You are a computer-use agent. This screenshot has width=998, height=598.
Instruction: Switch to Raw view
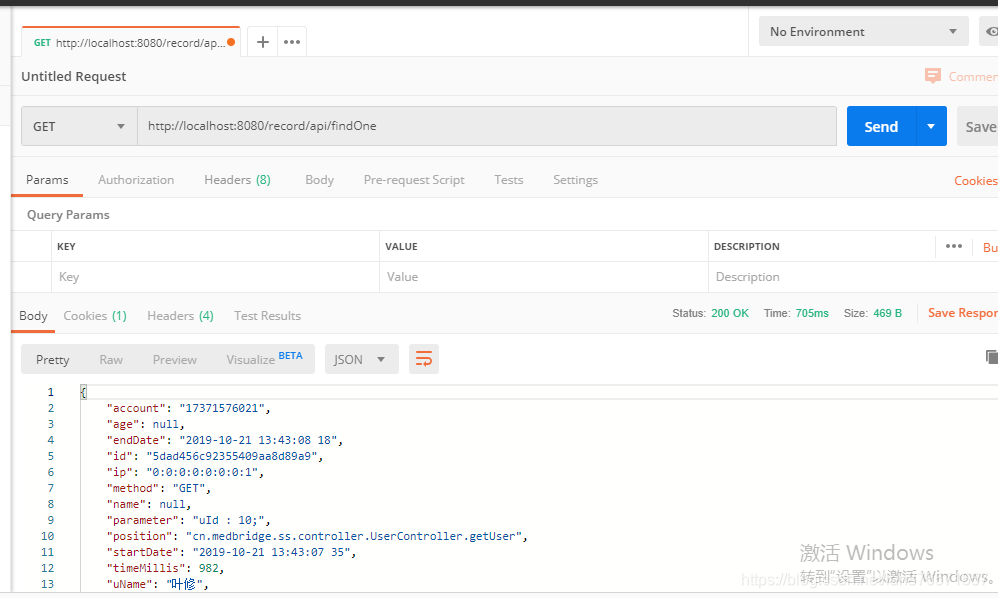(111, 359)
